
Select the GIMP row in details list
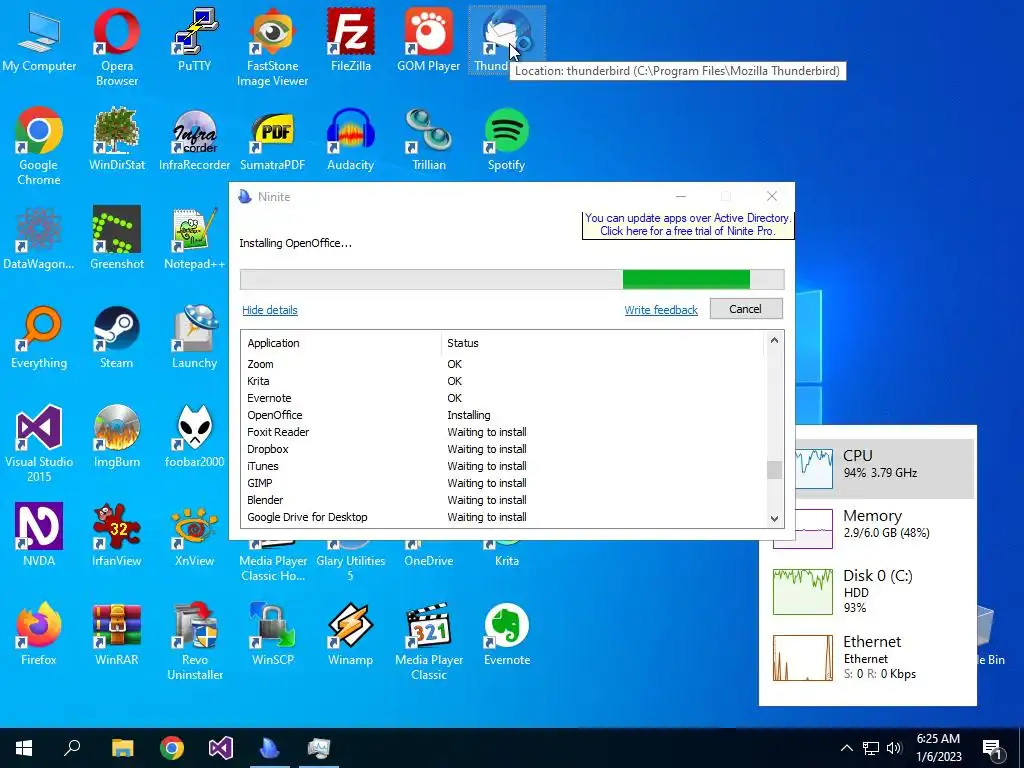[503, 483]
